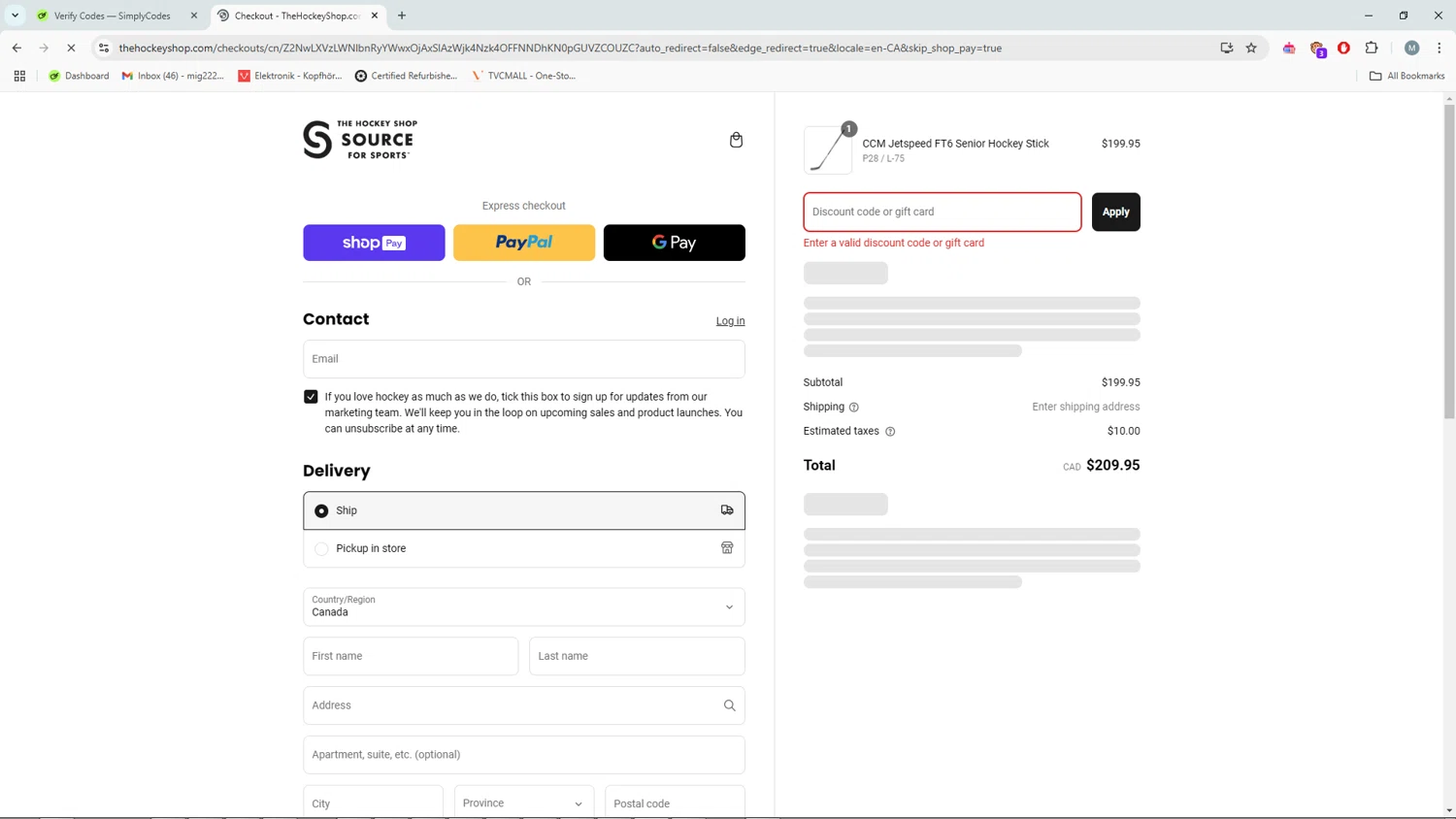The width and height of the screenshot is (1456, 819).
Task: Open the Chrome profile avatar M
Action: [x=1412, y=48]
